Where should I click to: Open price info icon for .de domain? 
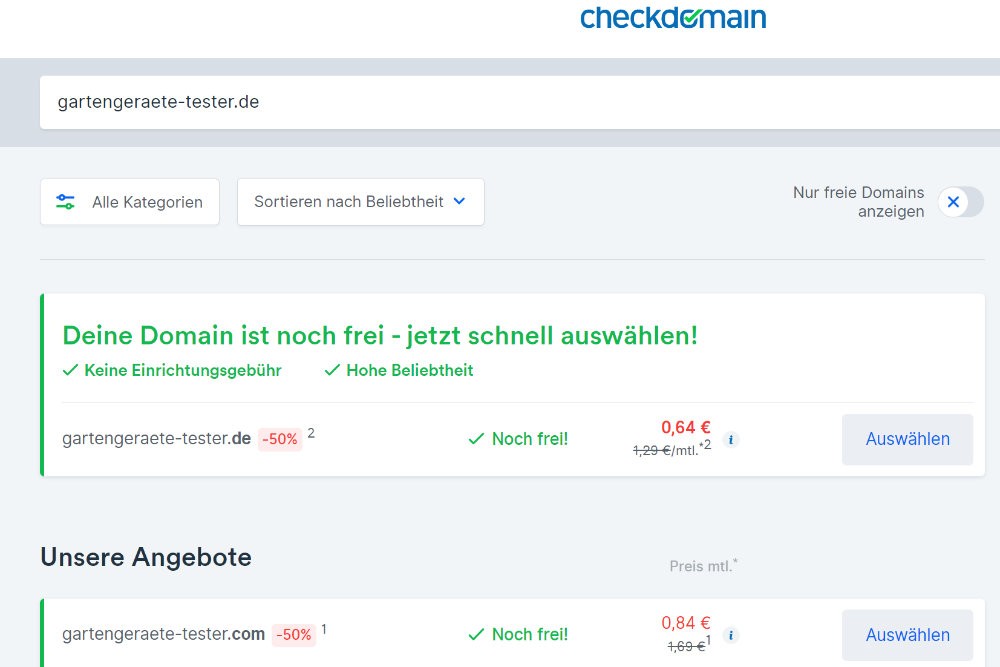731,440
